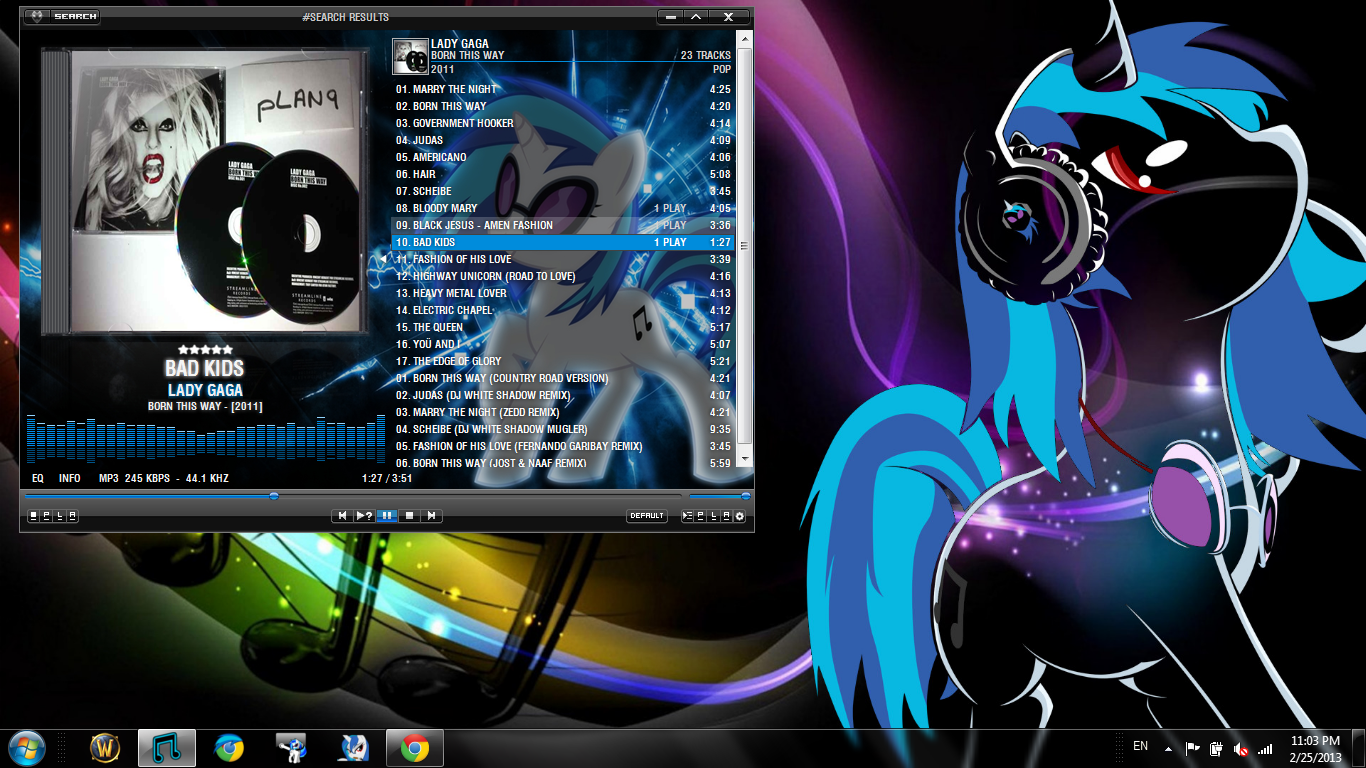Click the power plug tray icon
Screen dimensions: 1366x768
tap(1217, 748)
